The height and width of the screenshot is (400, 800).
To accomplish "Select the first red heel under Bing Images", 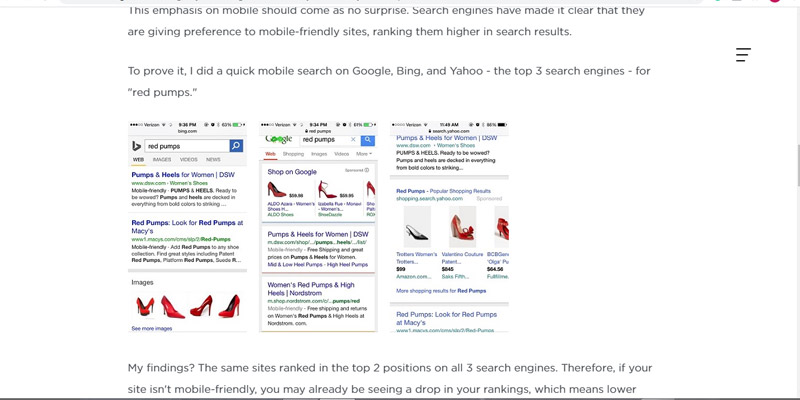I will [x=145, y=306].
